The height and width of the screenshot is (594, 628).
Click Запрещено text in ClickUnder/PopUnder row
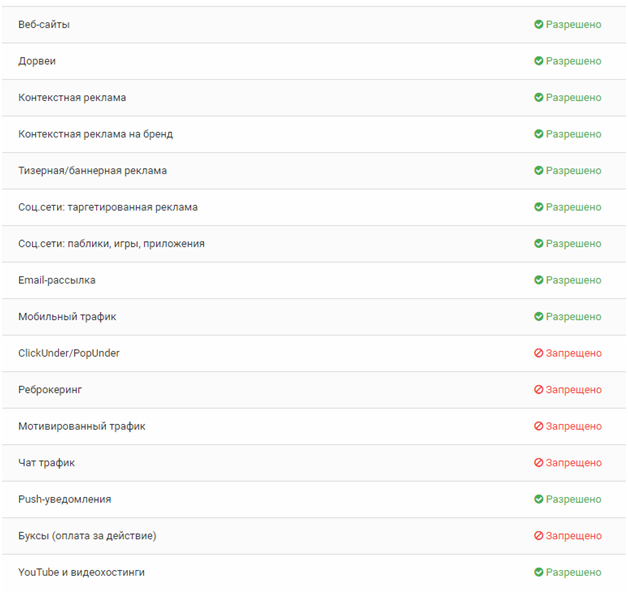[x=574, y=353]
